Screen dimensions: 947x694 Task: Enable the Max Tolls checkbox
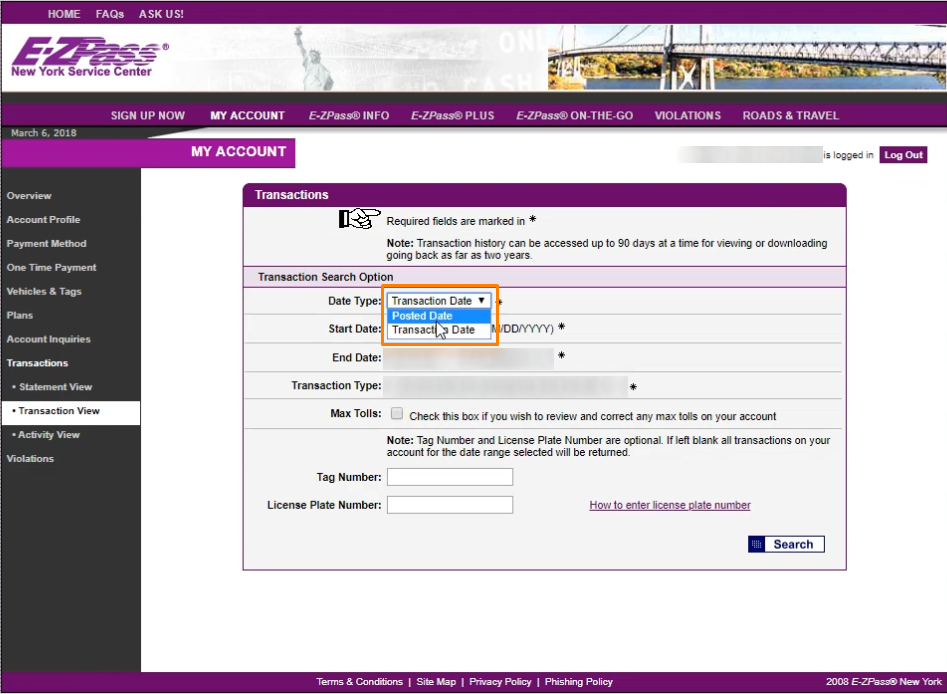[x=396, y=413]
